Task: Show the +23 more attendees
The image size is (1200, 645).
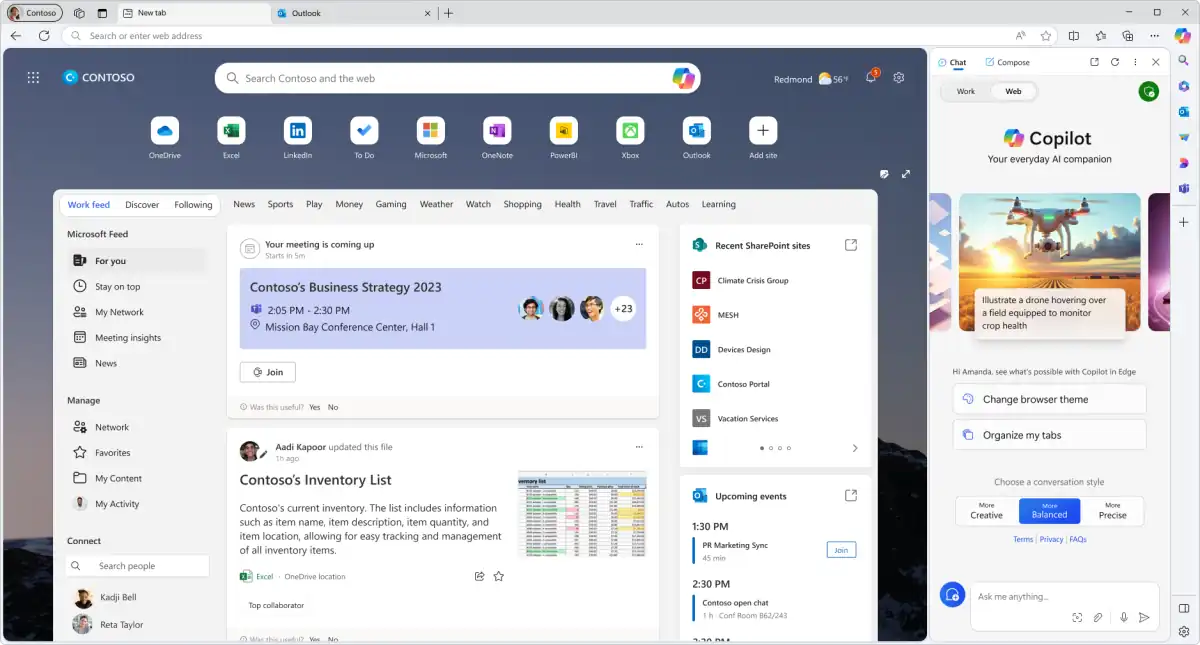Action: (624, 308)
